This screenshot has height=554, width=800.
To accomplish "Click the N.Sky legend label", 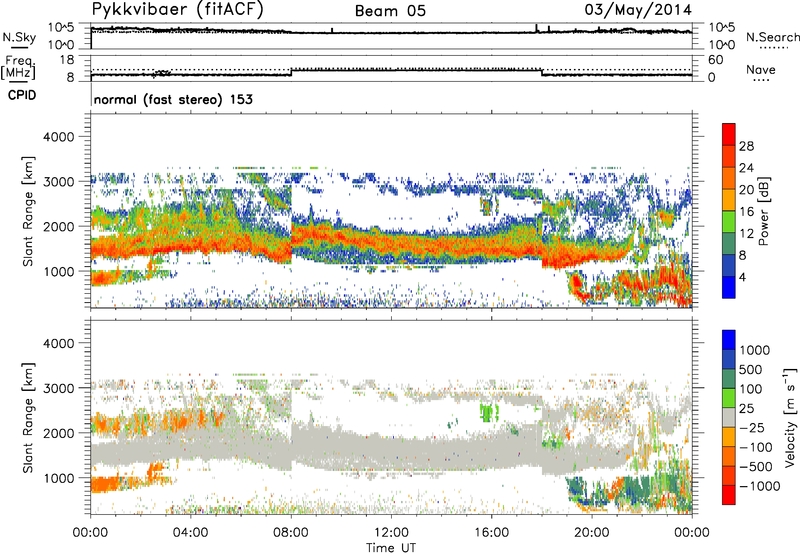I will [x=19, y=37].
